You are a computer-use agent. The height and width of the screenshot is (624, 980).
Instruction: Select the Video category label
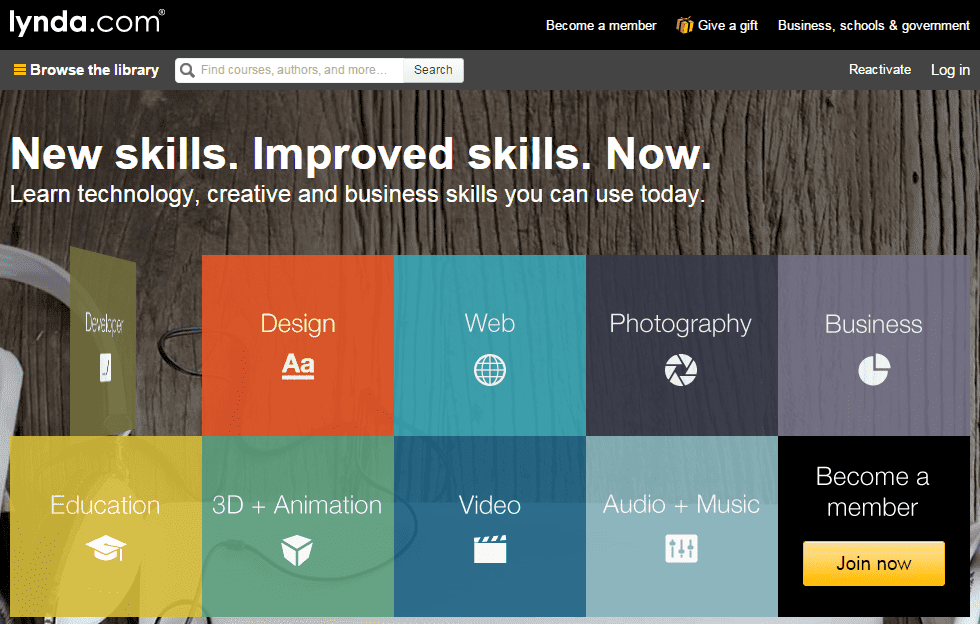(490, 505)
